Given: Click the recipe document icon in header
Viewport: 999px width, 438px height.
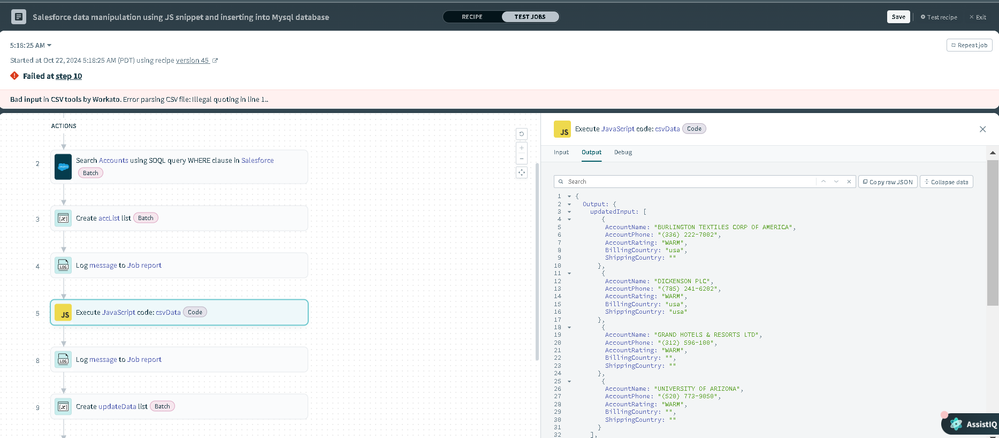Looking at the screenshot, I should coord(18,17).
